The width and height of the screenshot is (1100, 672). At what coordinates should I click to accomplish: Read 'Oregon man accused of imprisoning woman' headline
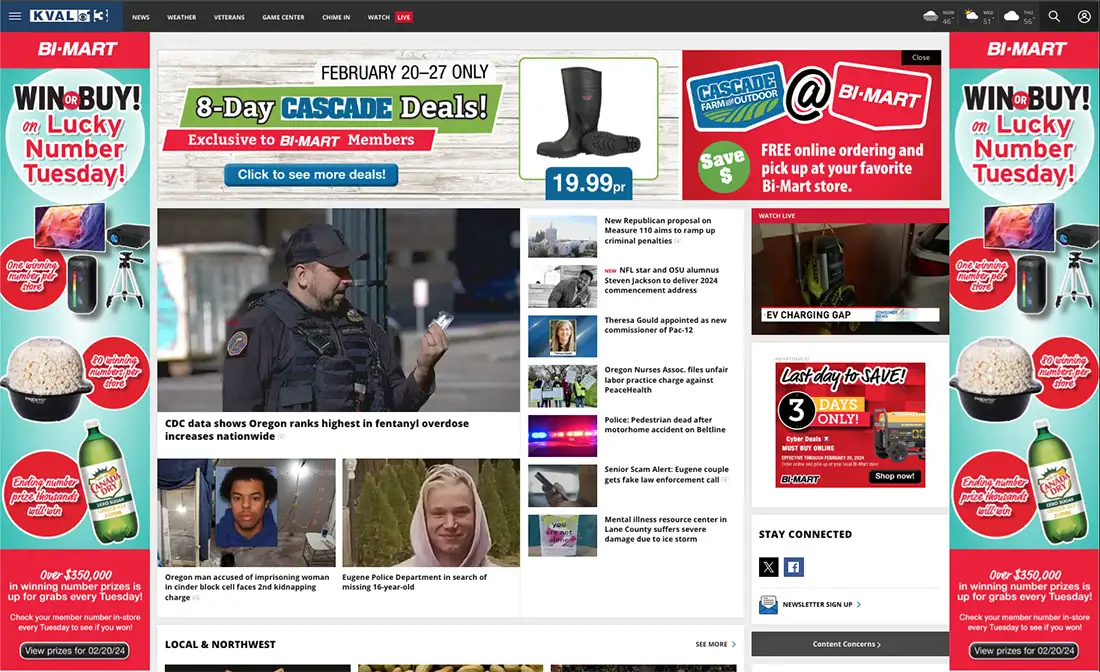247,587
